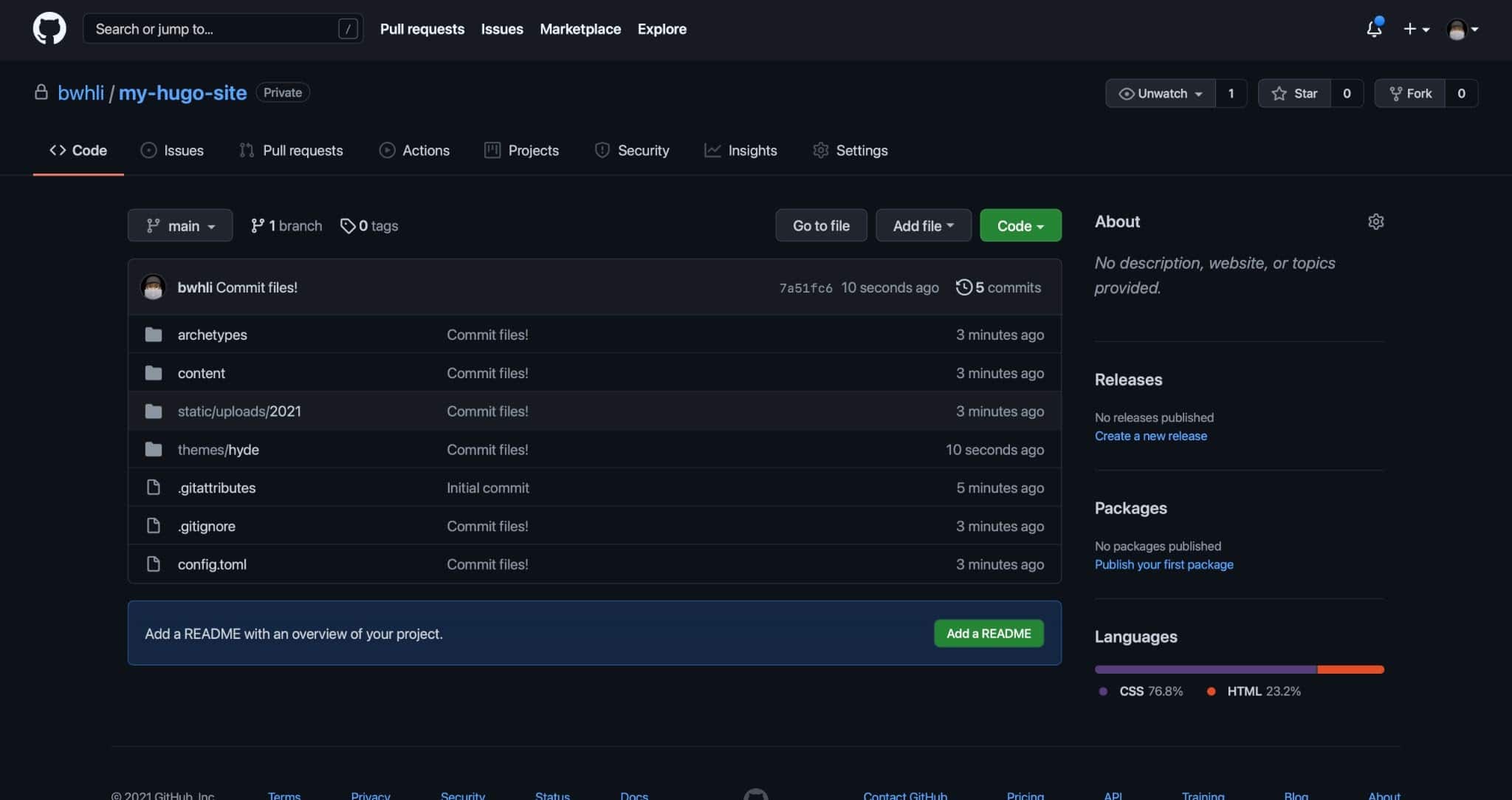Open the plus create-new menu
The height and width of the screenshot is (800, 1512).
click(1415, 29)
